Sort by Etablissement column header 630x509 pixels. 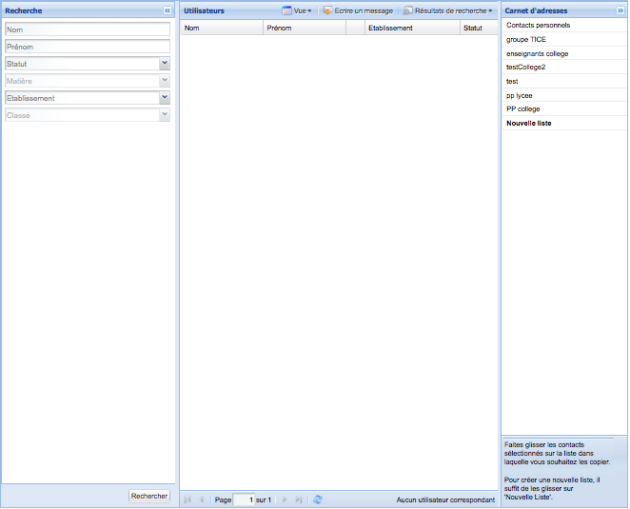(412, 28)
